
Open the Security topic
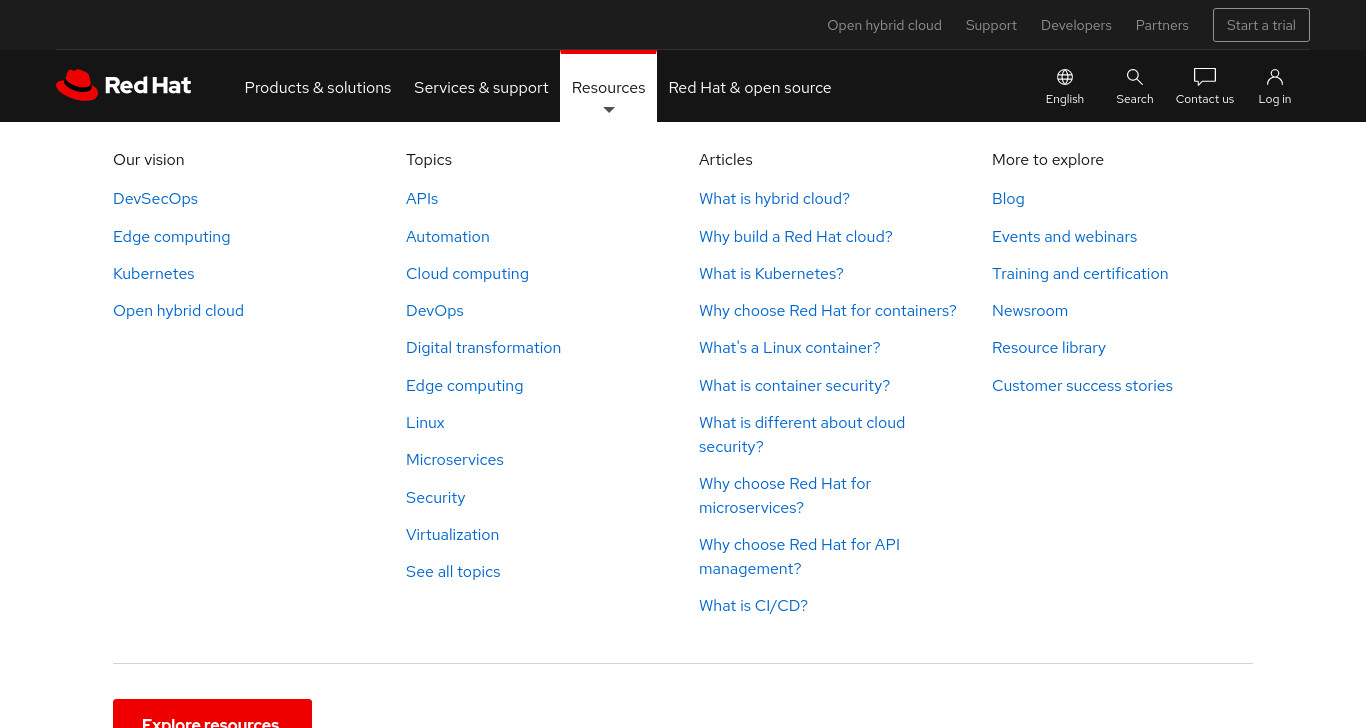pos(435,498)
